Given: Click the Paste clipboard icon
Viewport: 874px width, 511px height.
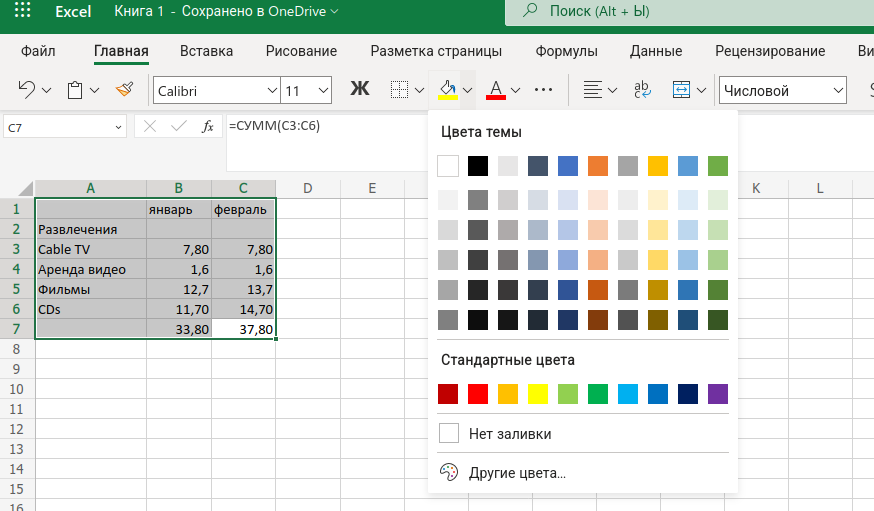Looking at the screenshot, I should [x=75, y=90].
